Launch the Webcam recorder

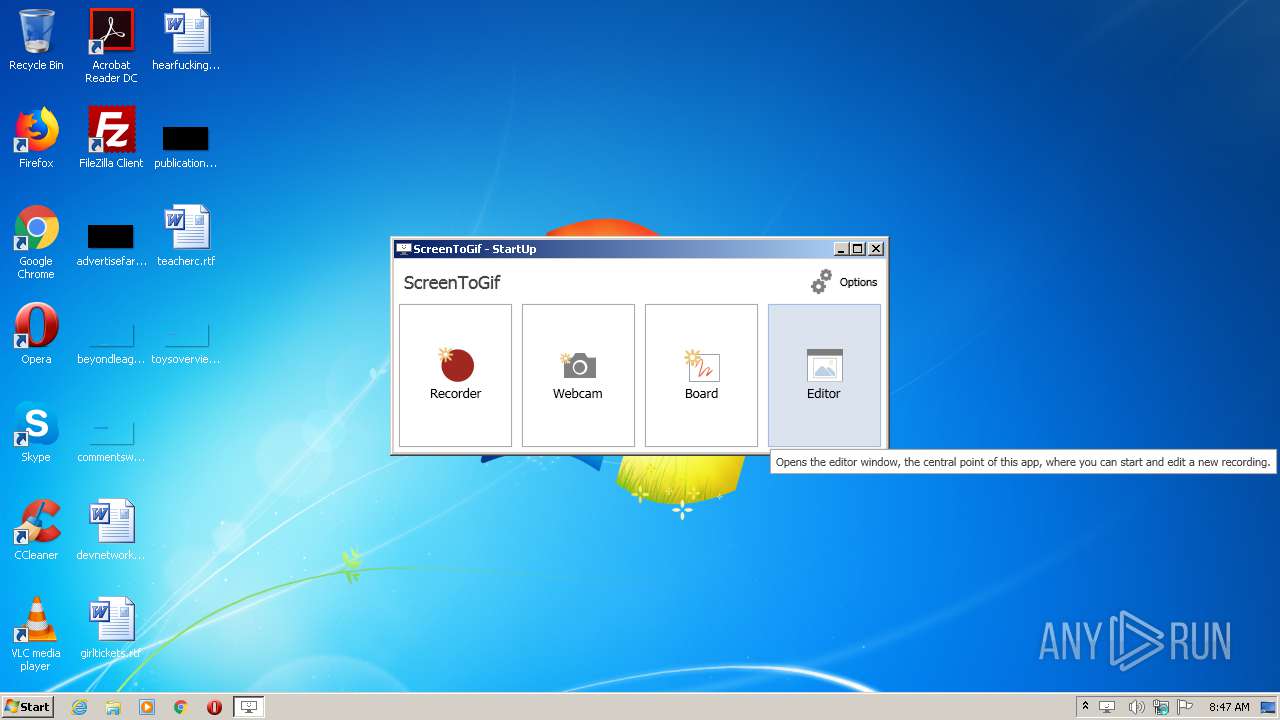pyautogui.click(x=578, y=375)
